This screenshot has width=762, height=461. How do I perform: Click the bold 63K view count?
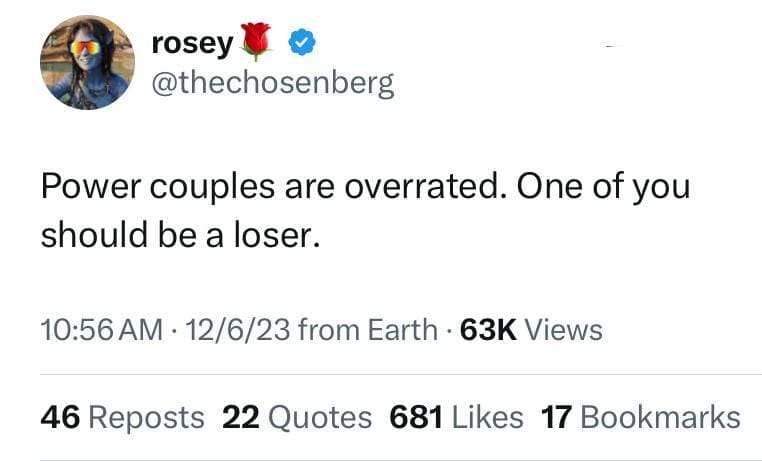(488, 329)
